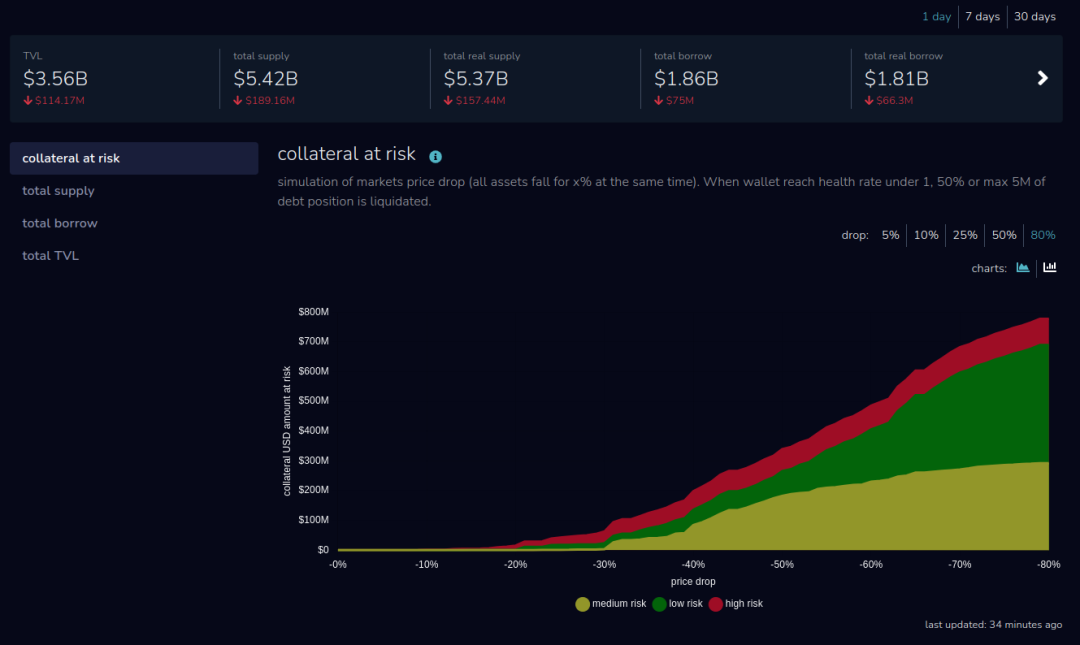1080x645 pixels.
Task: Select the 10% drop option
Action: click(x=926, y=235)
